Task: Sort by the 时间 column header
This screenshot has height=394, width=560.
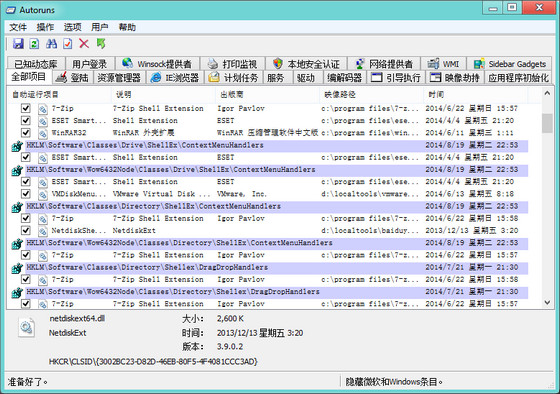Action: 475,94
